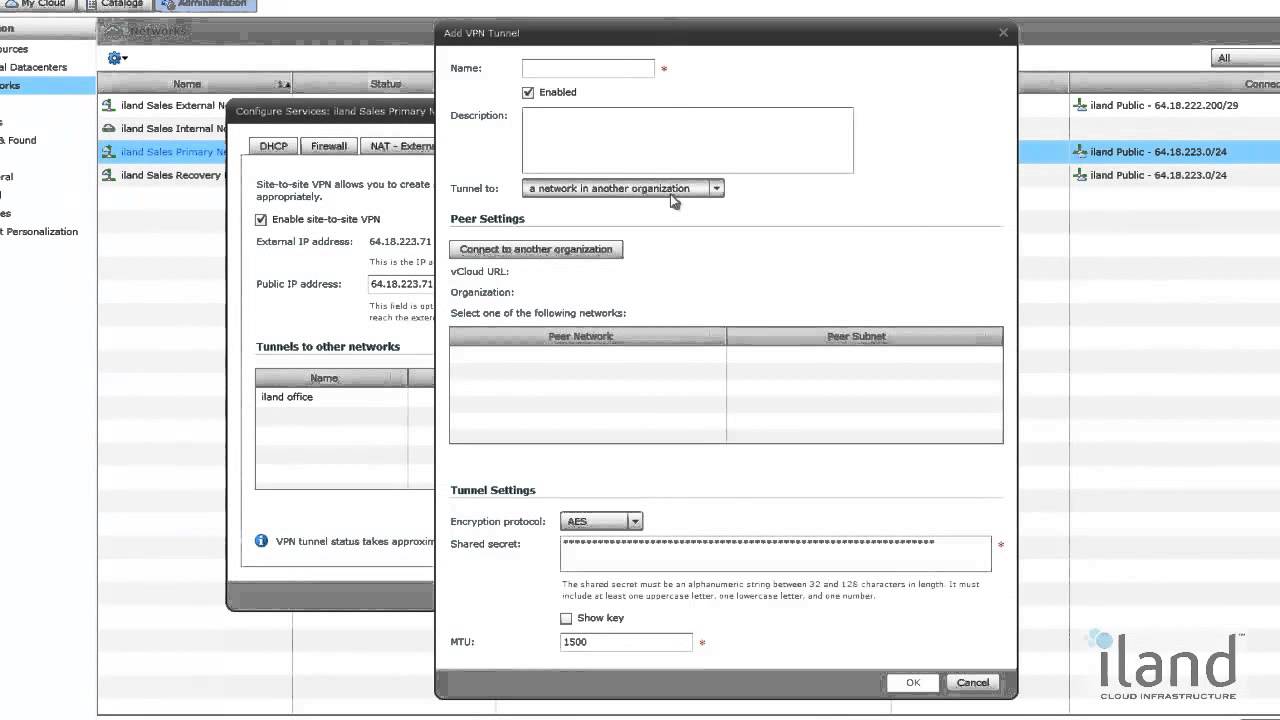The height and width of the screenshot is (720, 1280).
Task: Click the OK button
Action: (913, 682)
